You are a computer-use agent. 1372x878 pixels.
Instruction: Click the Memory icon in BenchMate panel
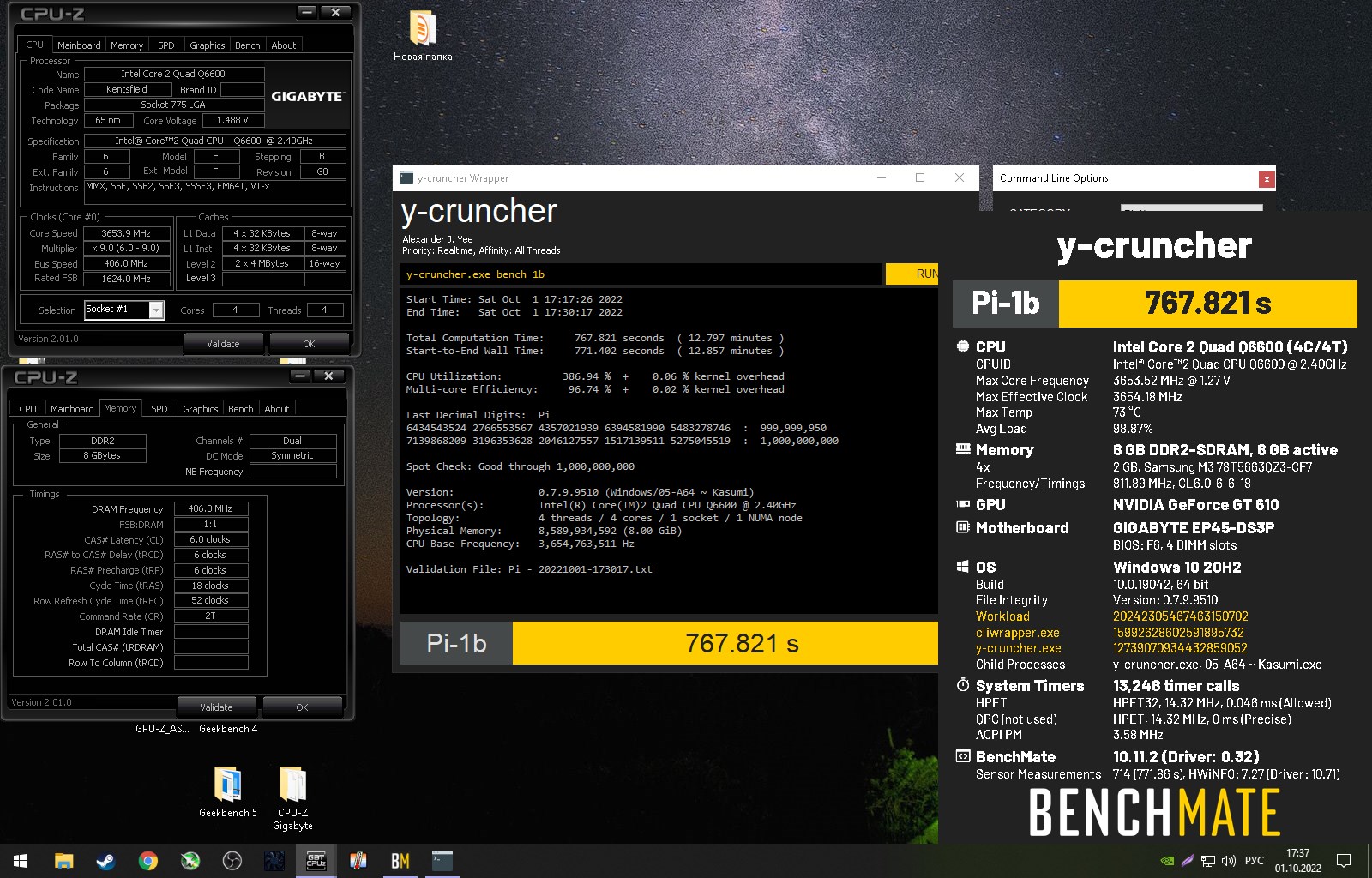(x=963, y=449)
